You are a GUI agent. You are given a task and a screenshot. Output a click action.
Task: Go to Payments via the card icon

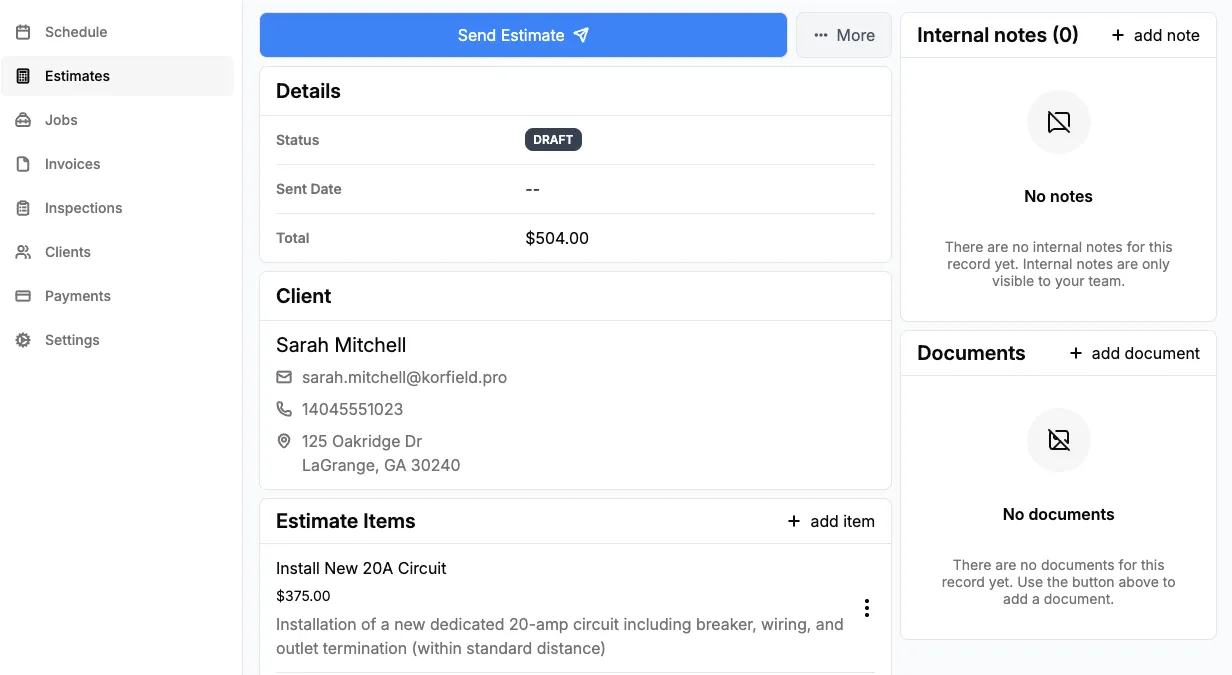point(22,296)
